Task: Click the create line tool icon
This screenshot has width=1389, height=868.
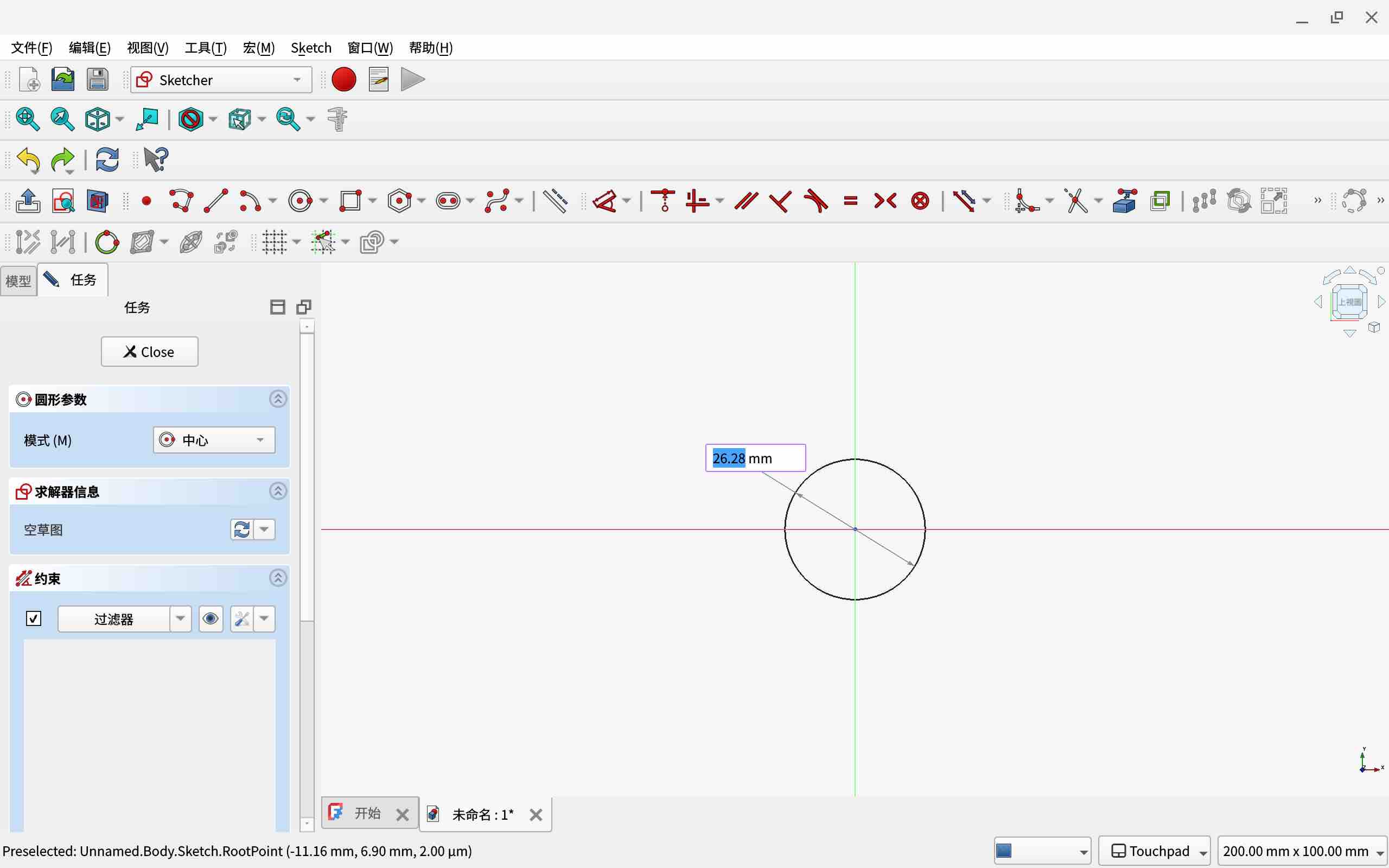Action: point(216,201)
